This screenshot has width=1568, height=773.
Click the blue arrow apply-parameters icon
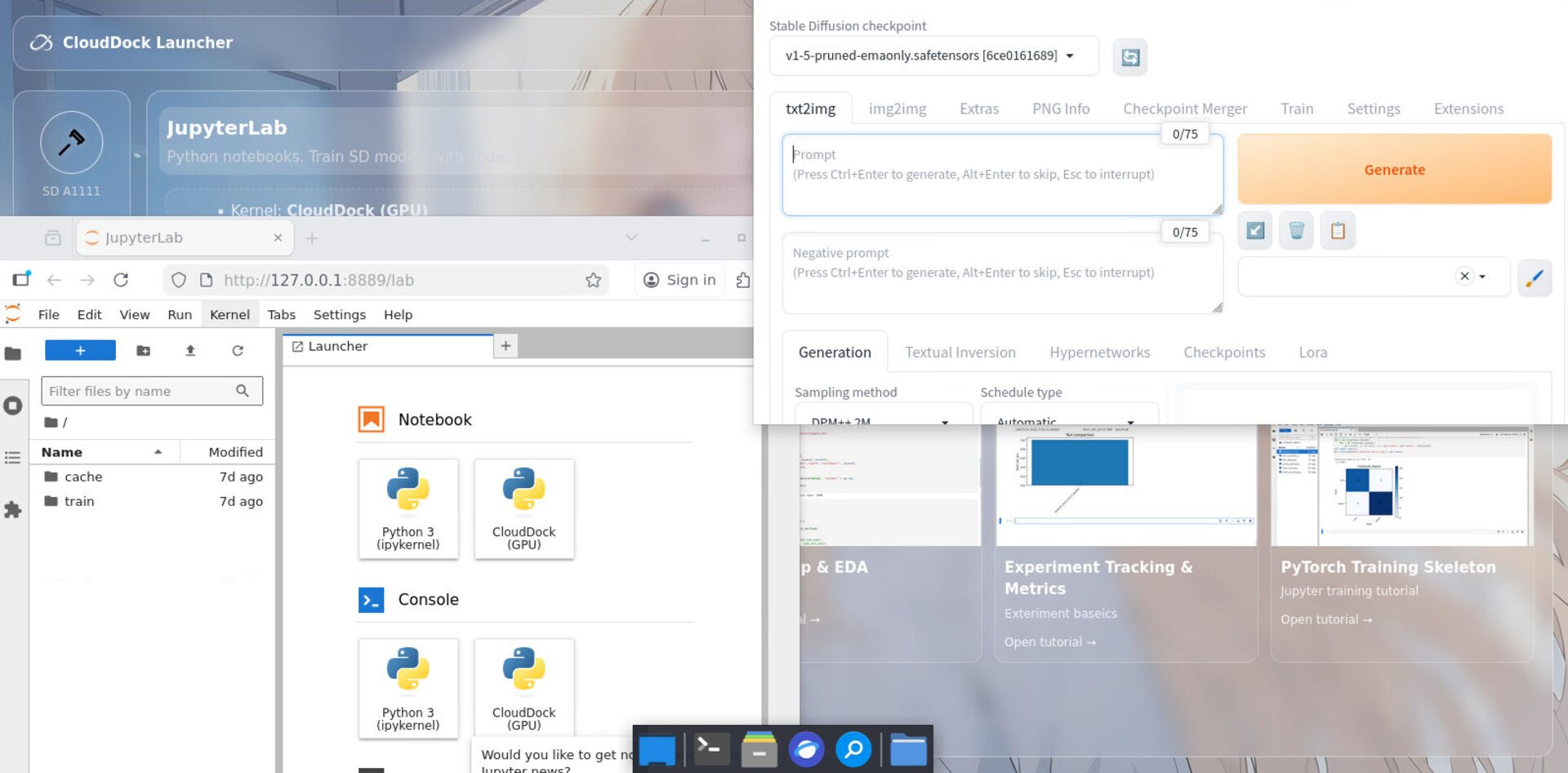pos(1254,230)
